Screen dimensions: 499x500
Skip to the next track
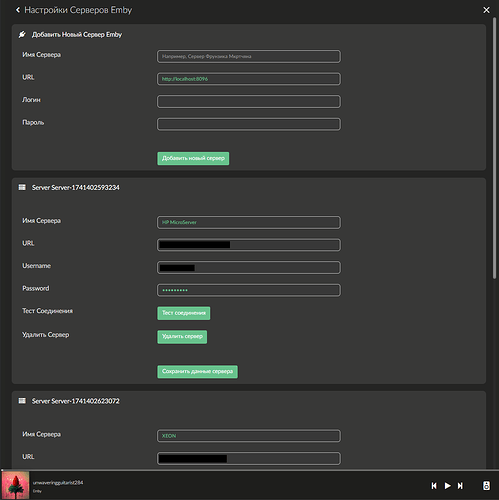tap(460, 486)
